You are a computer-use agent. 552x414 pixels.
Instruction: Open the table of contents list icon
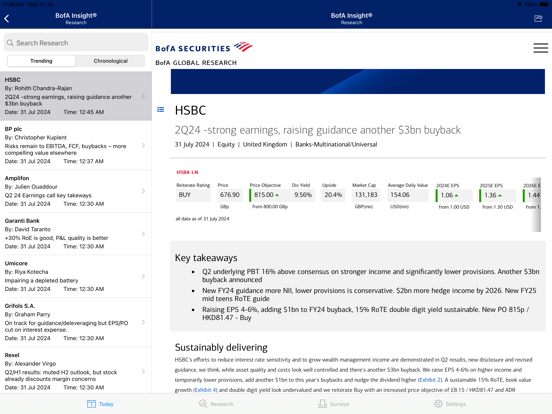(x=161, y=109)
